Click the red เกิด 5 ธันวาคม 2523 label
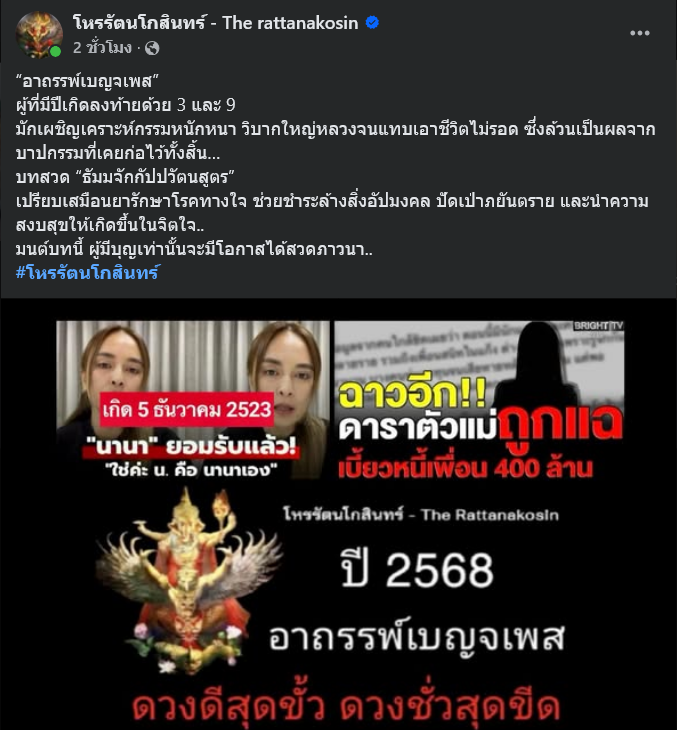This screenshot has height=730, width=677. pos(187,410)
